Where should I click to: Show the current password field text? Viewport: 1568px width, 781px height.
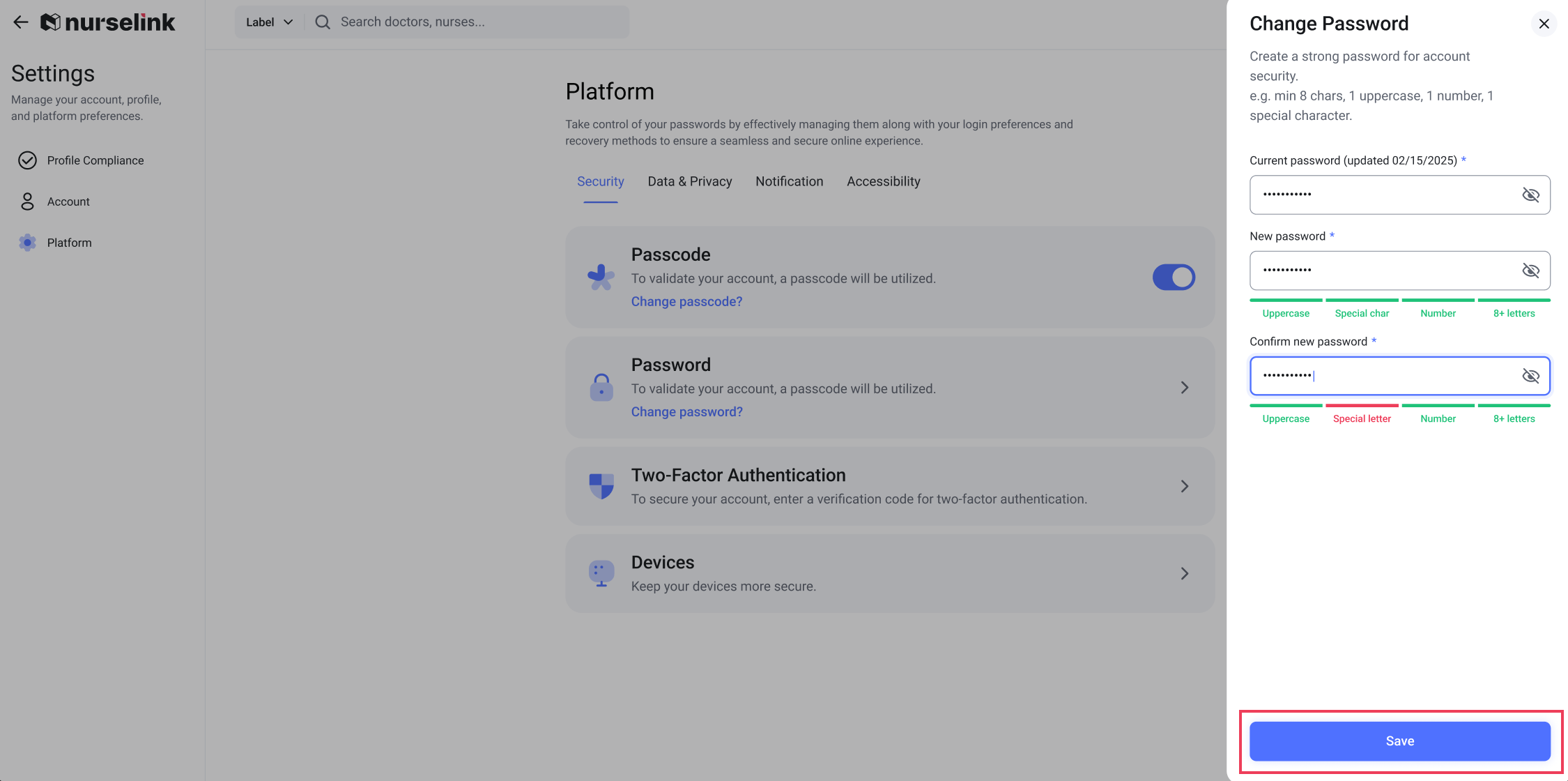click(1530, 195)
